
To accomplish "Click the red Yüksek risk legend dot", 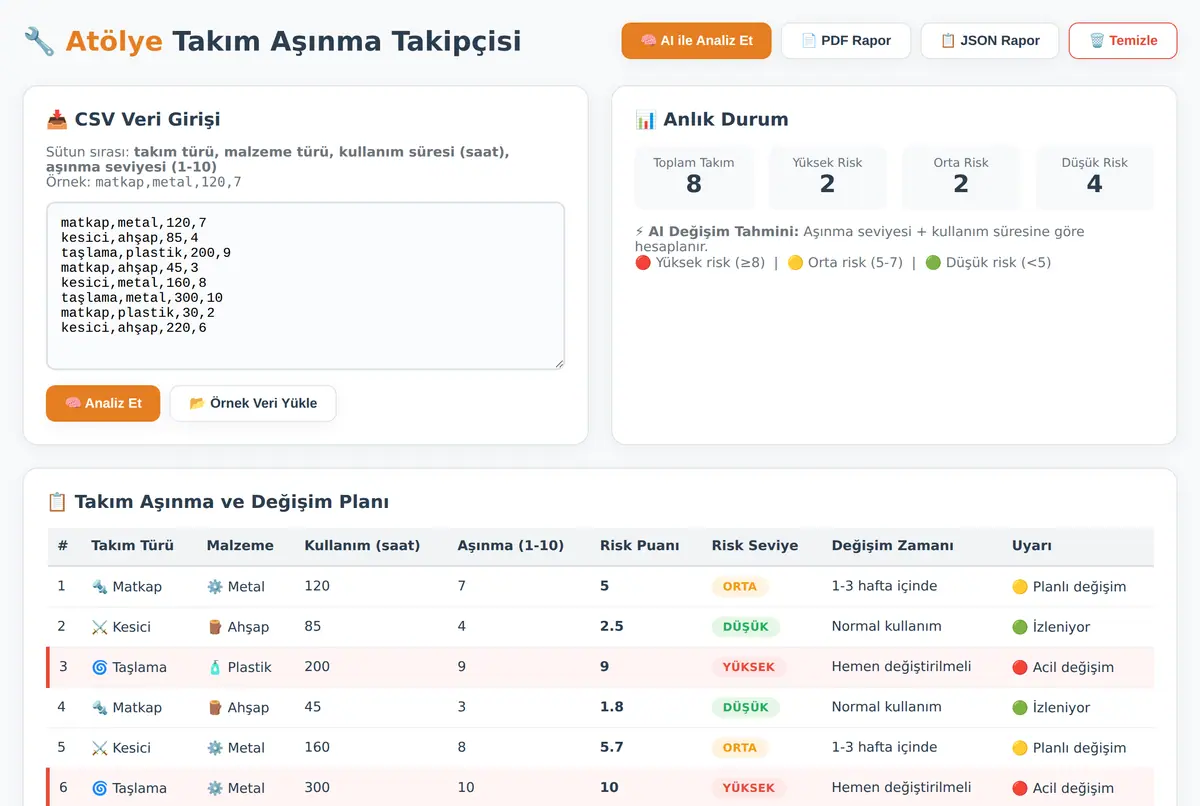I will coord(643,263).
